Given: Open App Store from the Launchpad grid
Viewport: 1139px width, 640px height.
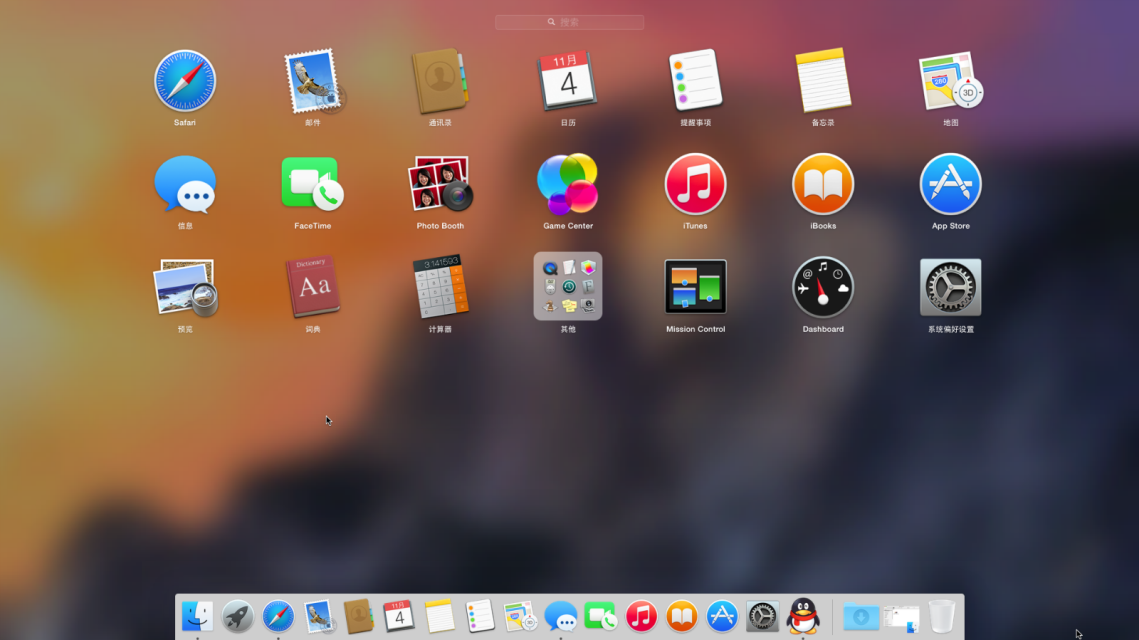Looking at the screenshot, I should point(950,184).
